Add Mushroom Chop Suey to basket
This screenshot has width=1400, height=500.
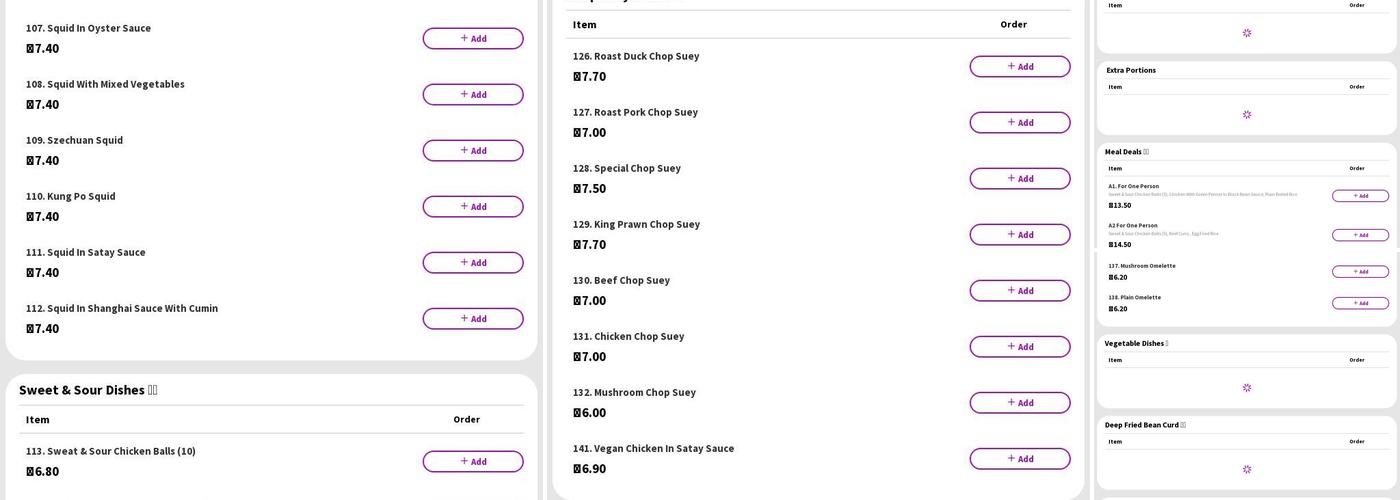coord(1019,403)
